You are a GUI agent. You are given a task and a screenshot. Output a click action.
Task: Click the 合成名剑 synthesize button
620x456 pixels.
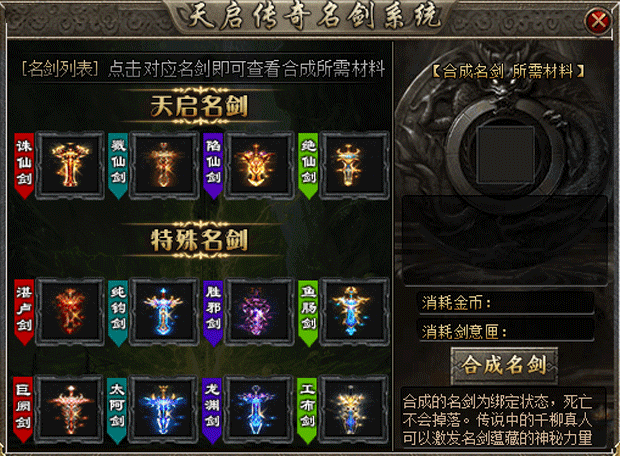(504, 365)
